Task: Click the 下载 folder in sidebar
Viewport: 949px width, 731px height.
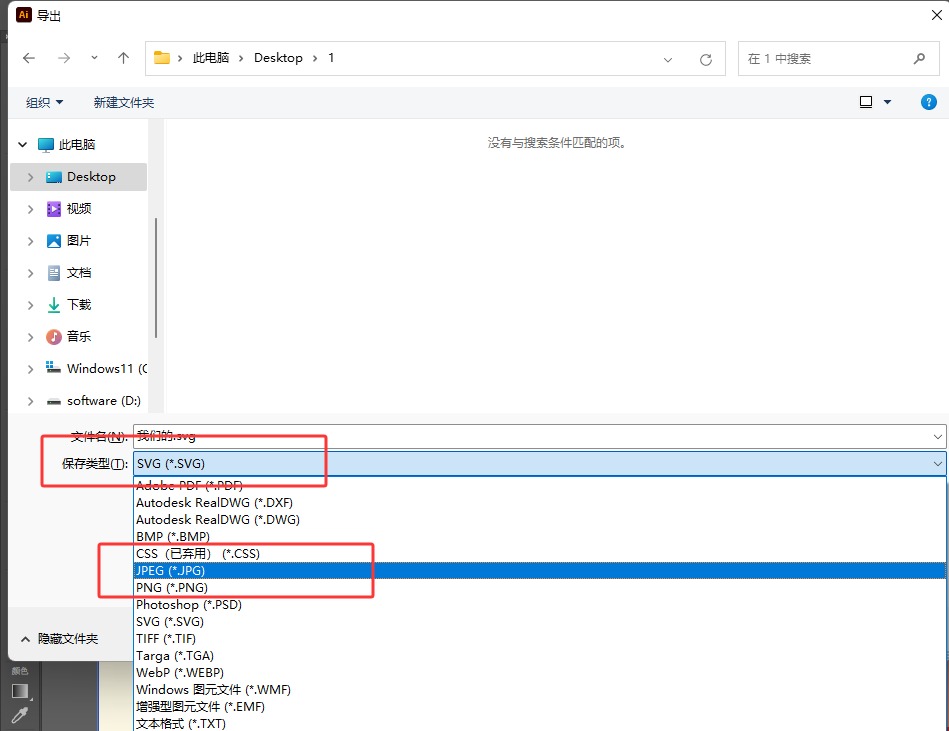Action: tap(78, 305)
